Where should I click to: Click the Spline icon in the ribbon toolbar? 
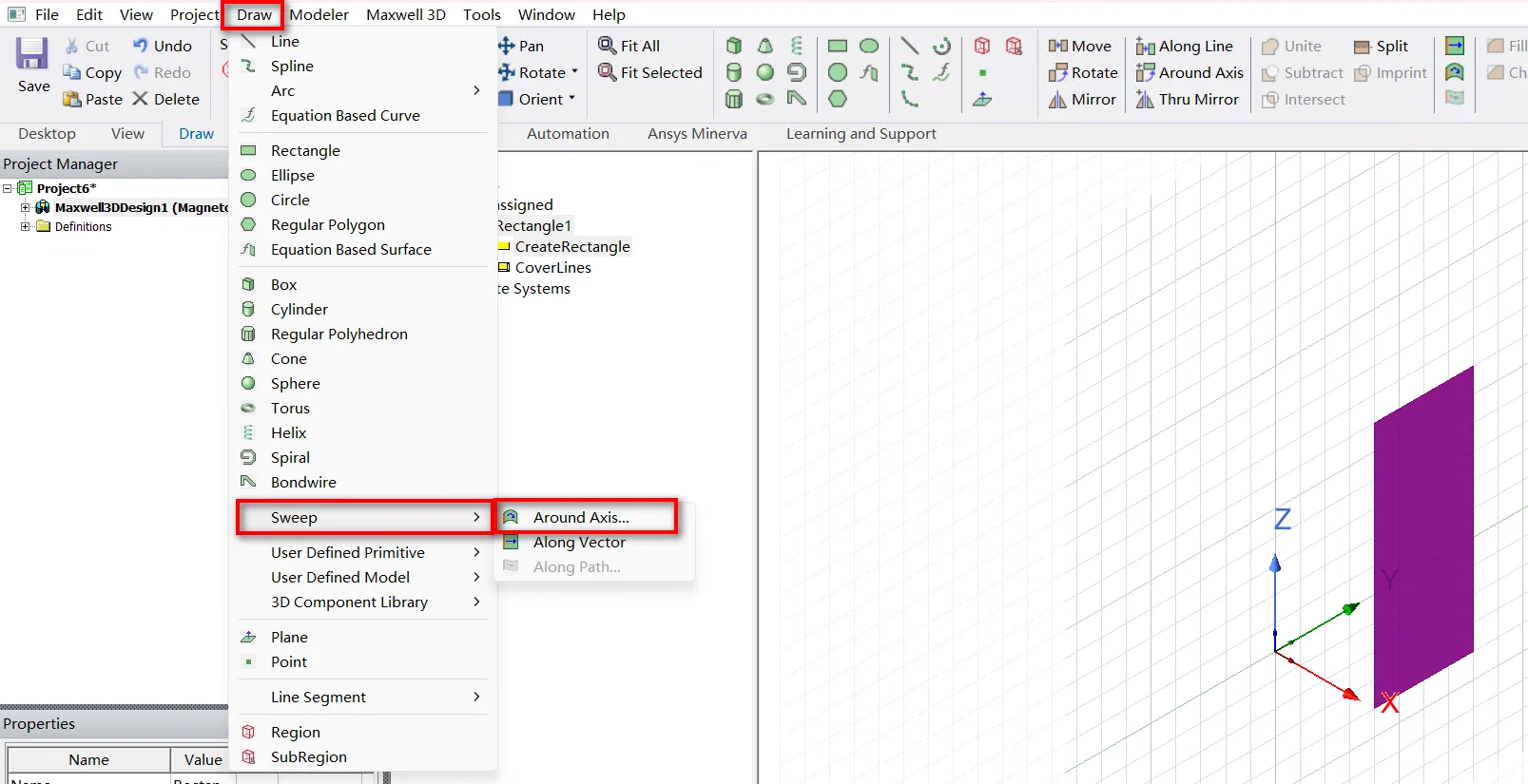pos(910,72)
